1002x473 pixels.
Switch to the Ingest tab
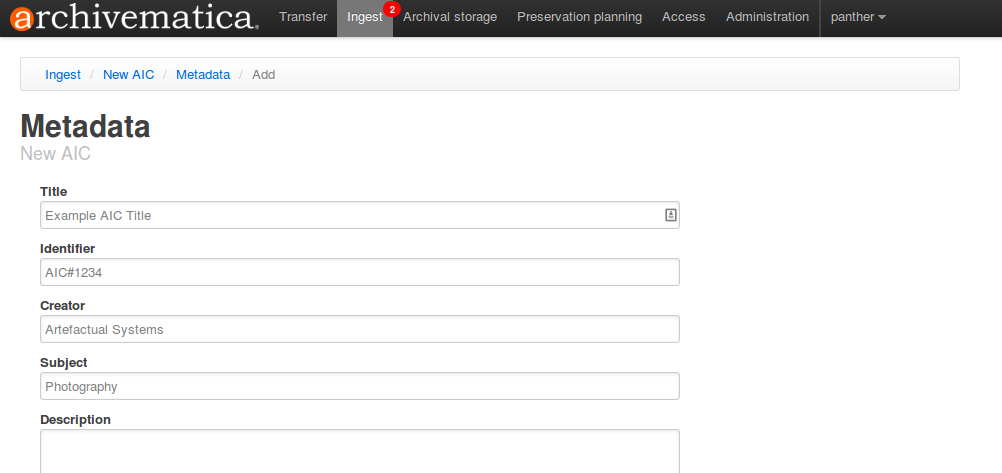pos(364,17)
